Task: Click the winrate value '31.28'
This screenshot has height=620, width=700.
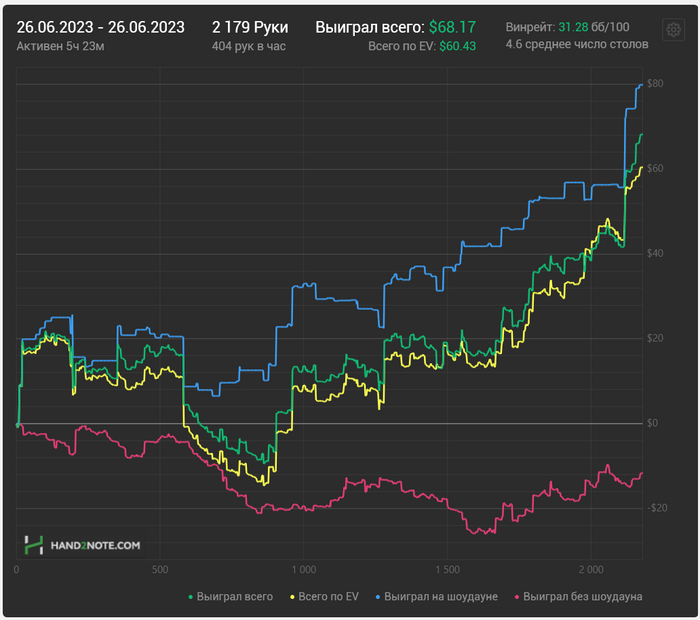Action: pos(573,27)
